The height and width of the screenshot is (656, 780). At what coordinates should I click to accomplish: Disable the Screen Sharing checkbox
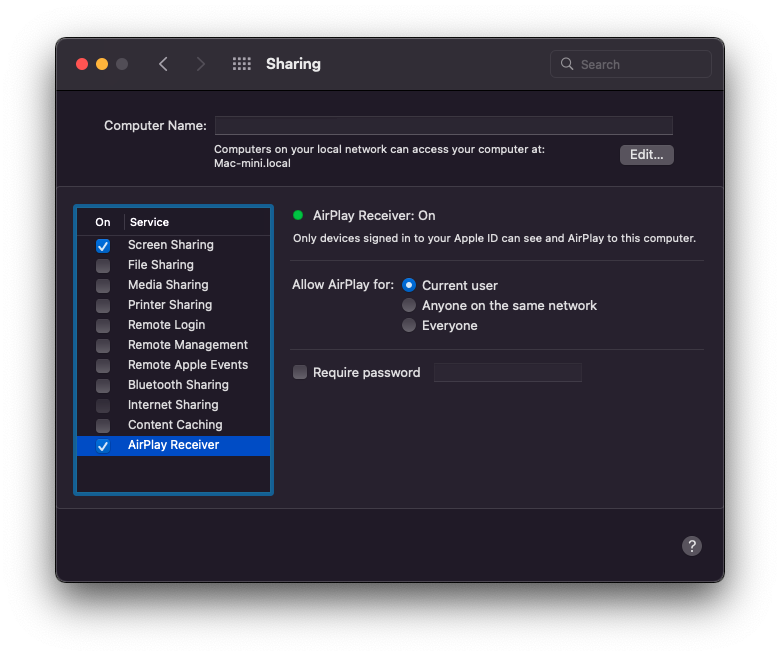coord(103,245)
